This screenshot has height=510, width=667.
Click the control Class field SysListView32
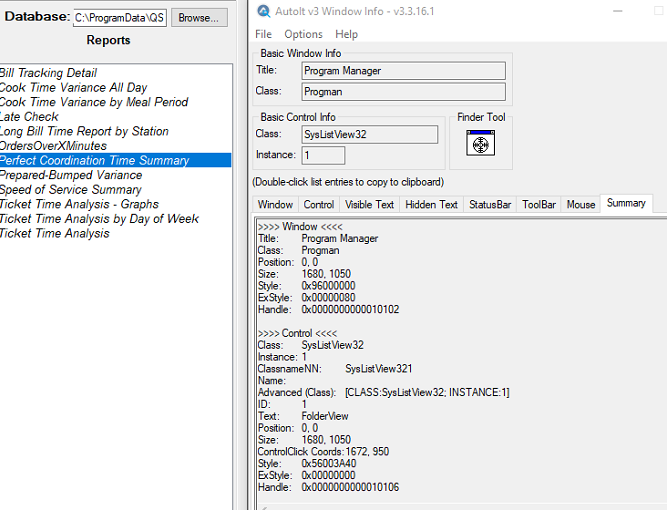tap(370, 134)
